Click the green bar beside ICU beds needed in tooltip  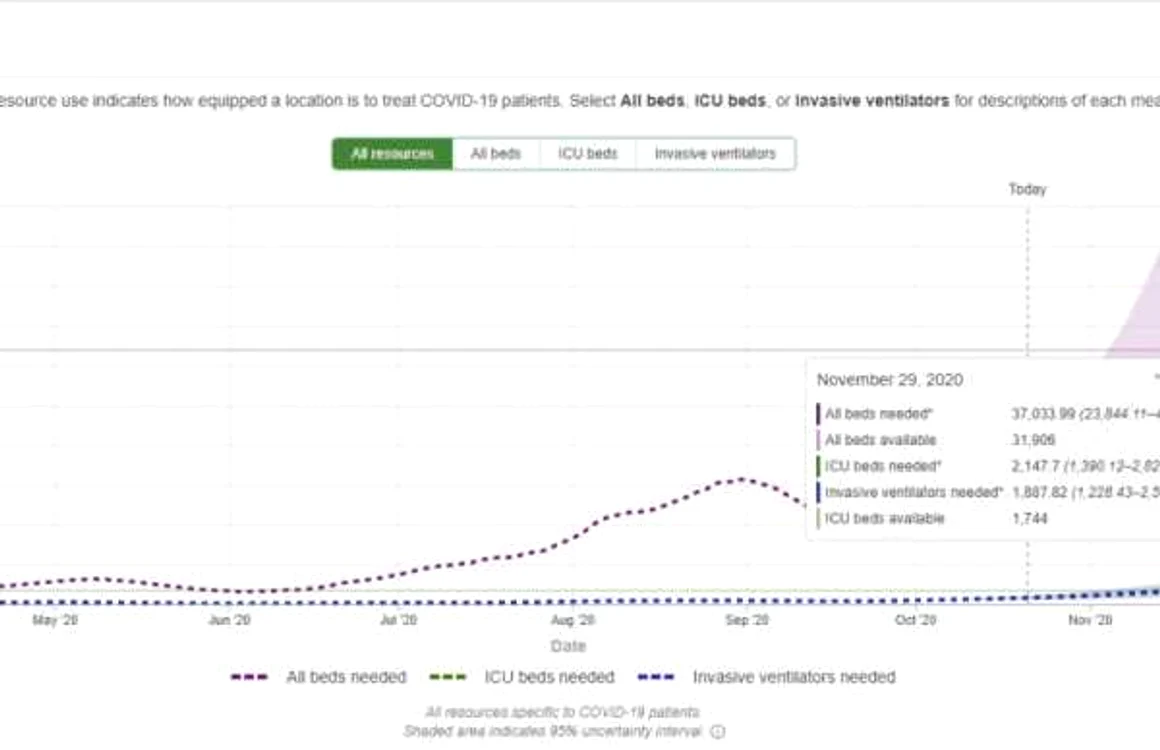click(818, 467)
